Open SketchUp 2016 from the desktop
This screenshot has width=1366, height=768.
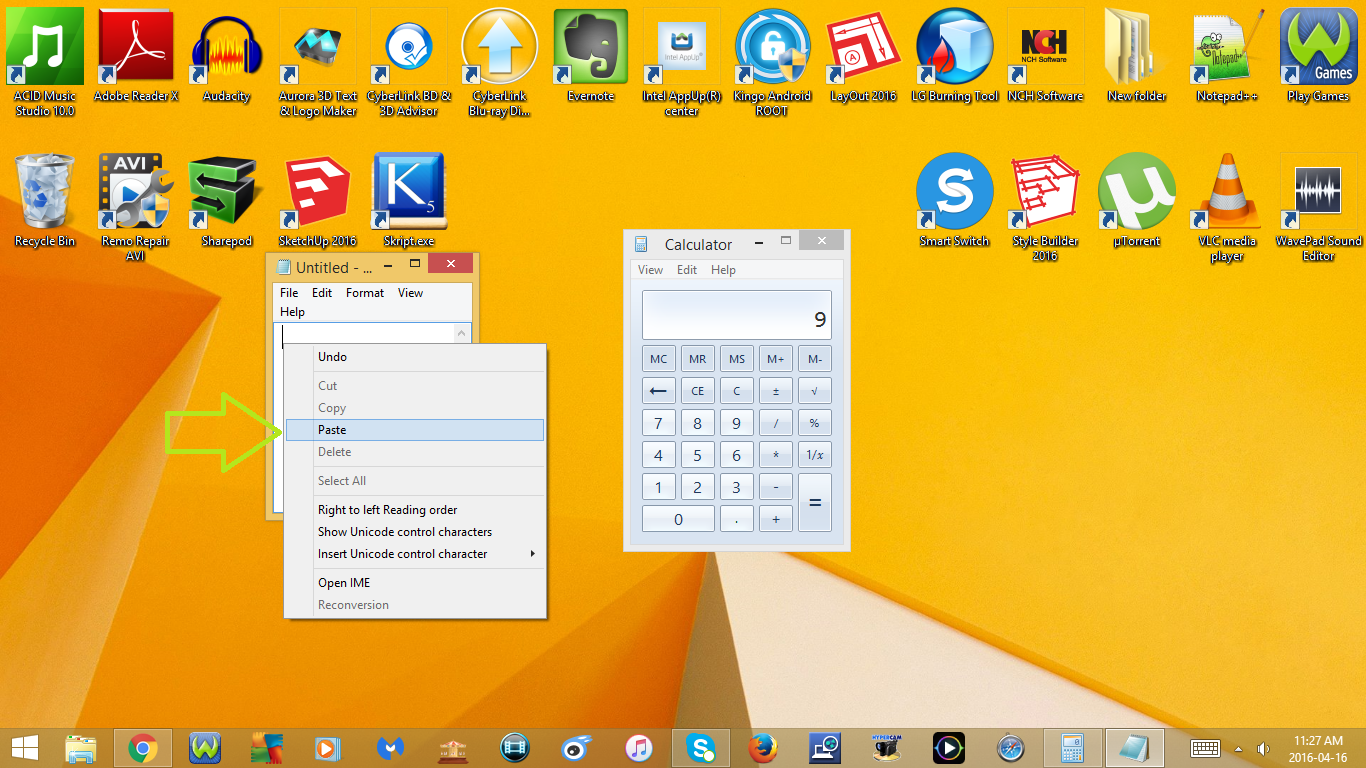pyautogui.click(x=317, y=190)
